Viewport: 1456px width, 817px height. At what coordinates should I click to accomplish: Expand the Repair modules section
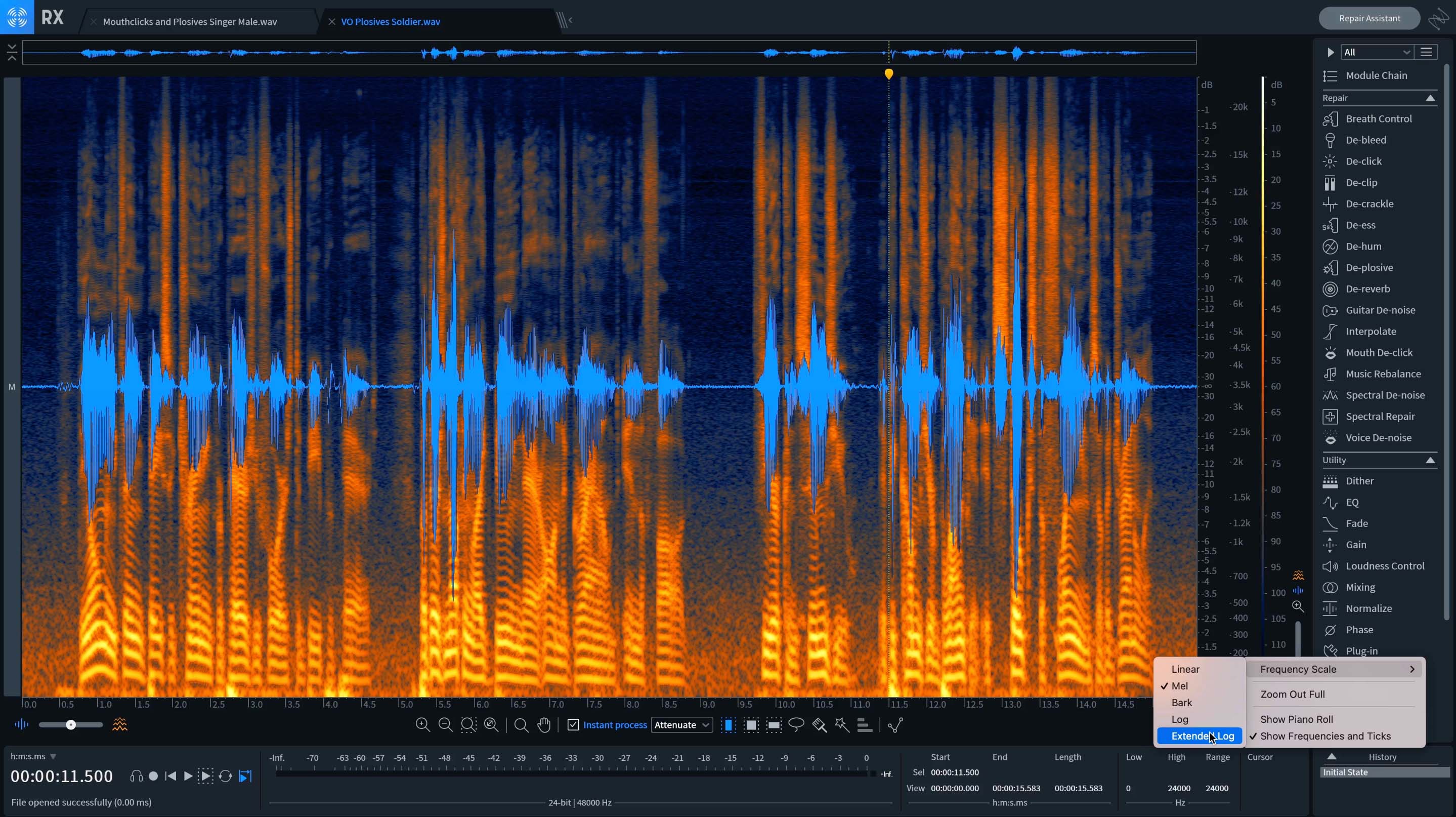point(1432,97)
